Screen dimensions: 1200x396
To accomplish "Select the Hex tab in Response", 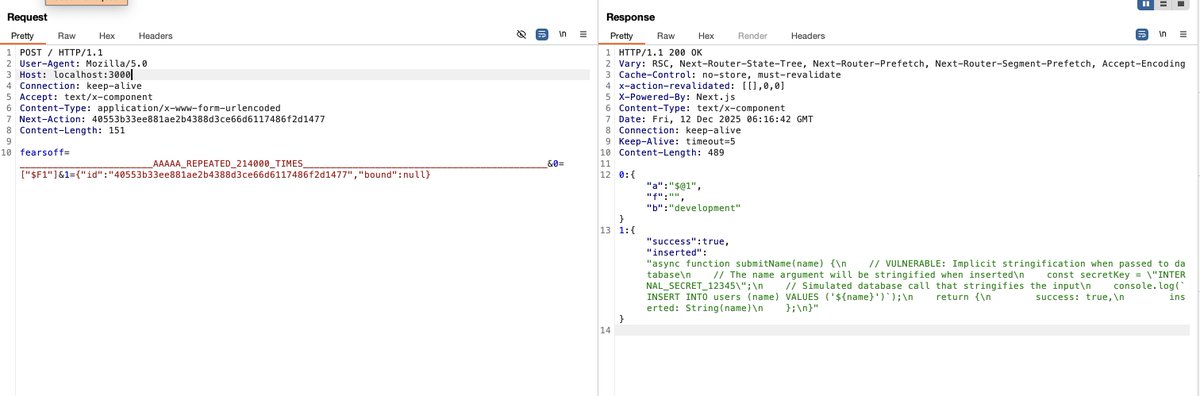I will click(x=706, y=35).
